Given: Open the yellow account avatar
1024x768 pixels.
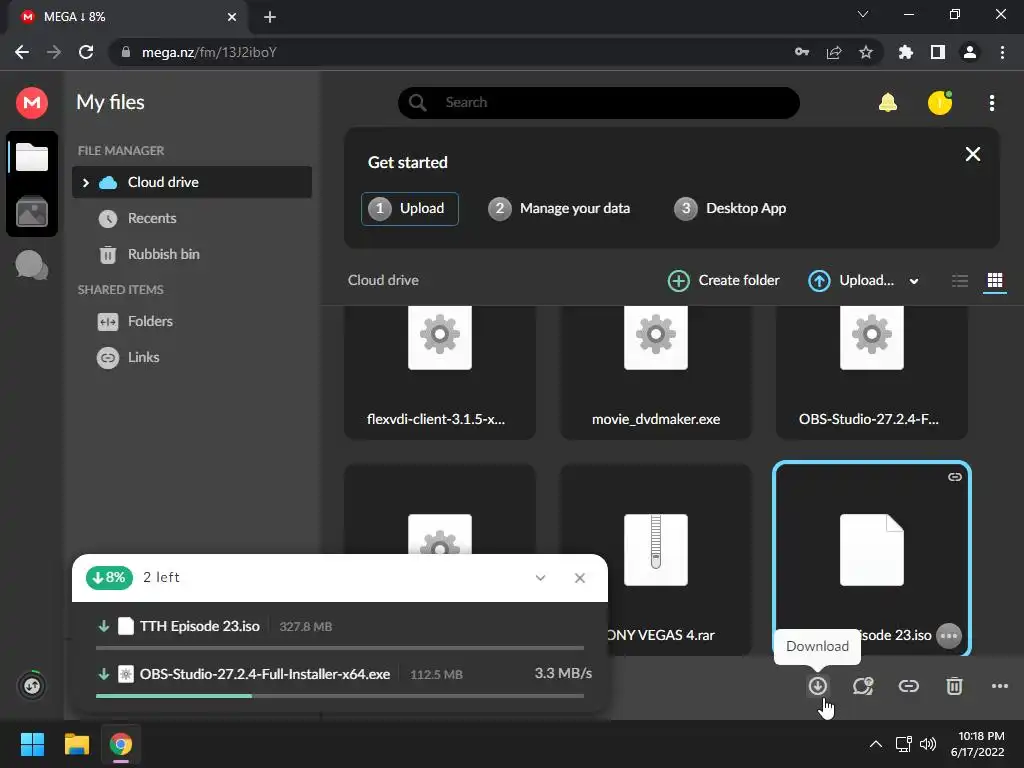Looking at the screenshot, I should coord(940,103).
